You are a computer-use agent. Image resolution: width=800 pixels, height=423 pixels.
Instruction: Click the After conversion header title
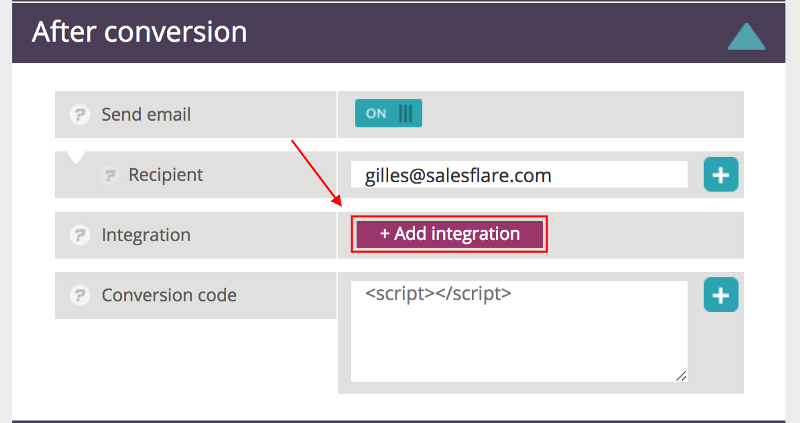(139, 32)
